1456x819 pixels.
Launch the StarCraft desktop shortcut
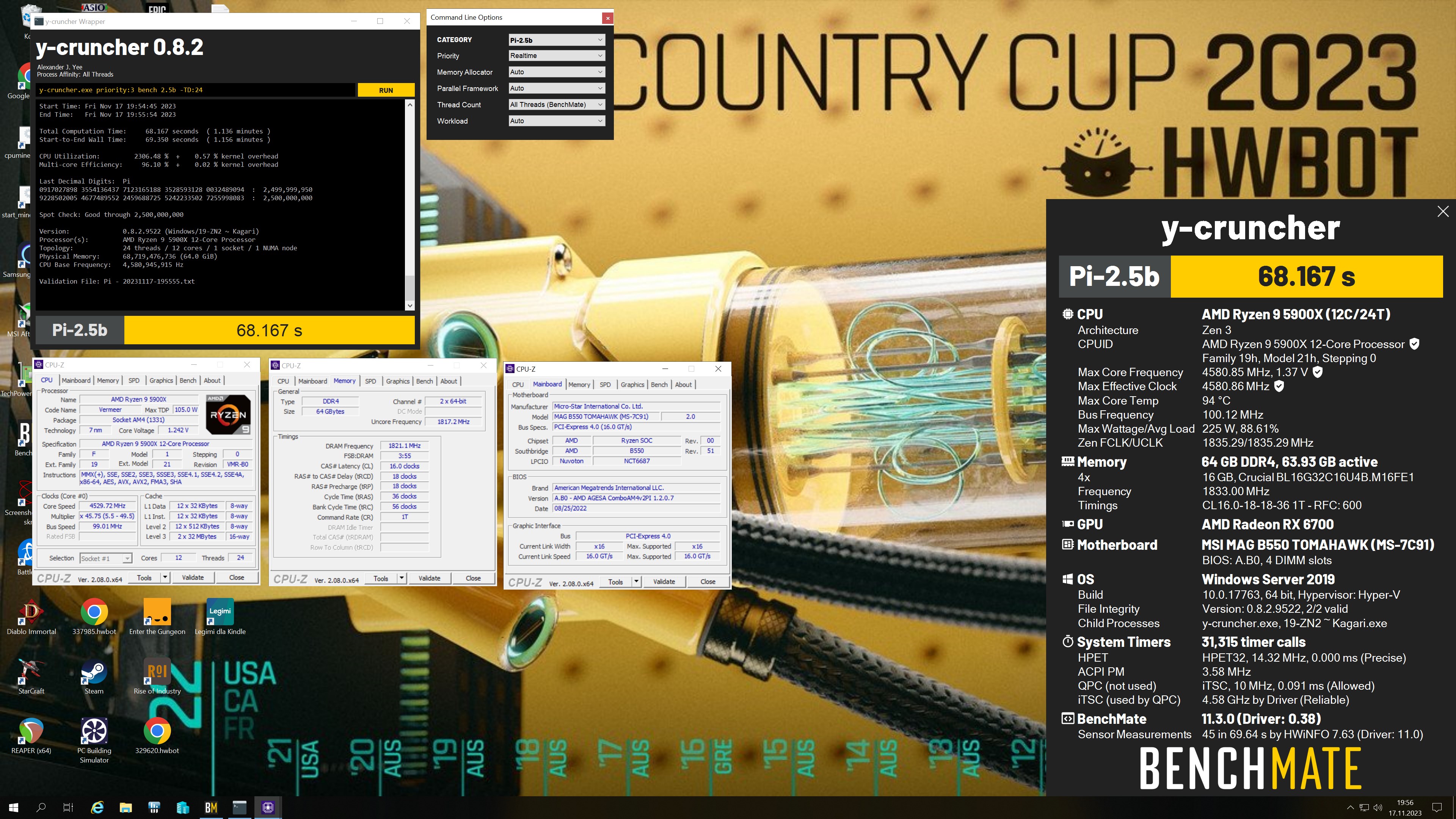pyautogui.click(x=31, y=676)
